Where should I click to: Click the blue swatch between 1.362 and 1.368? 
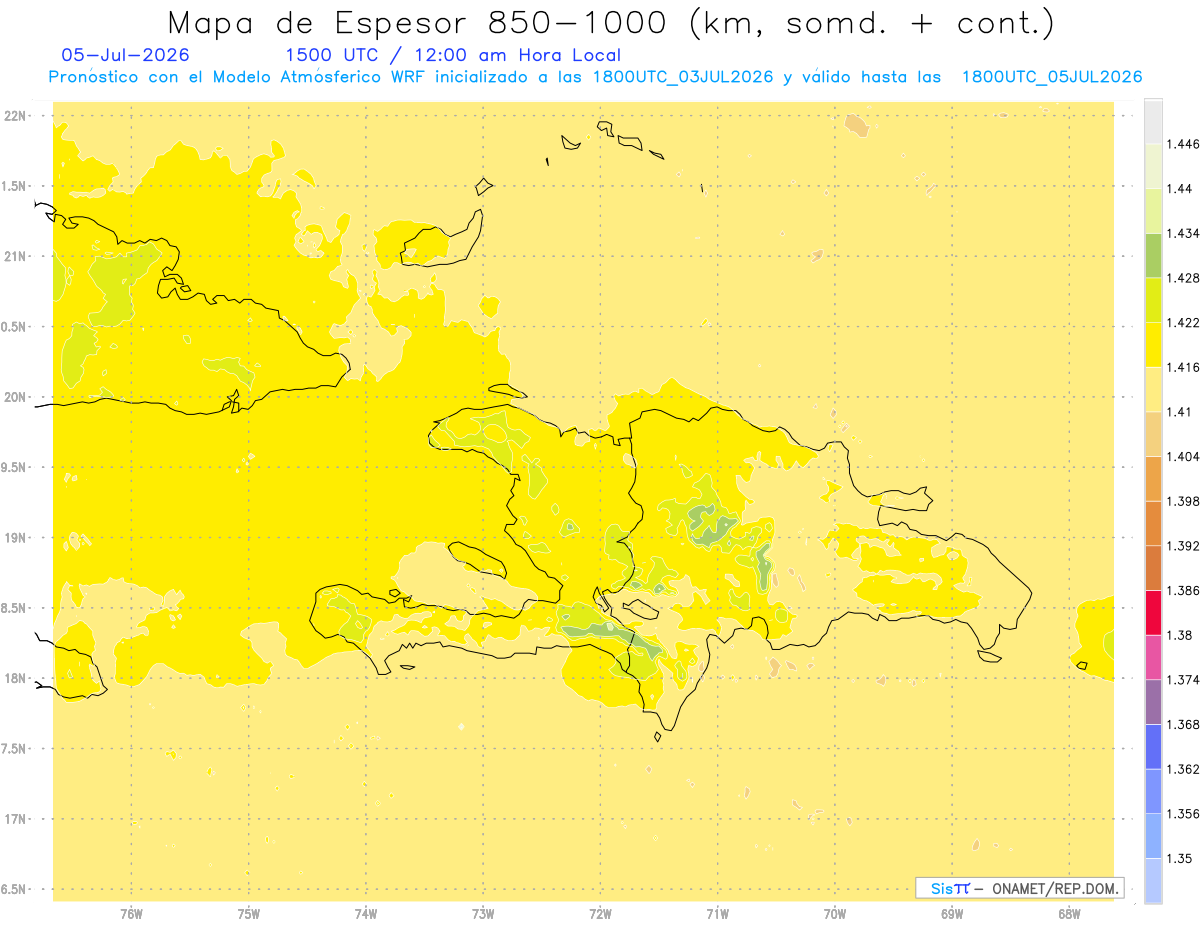(x=1153, y=746)
